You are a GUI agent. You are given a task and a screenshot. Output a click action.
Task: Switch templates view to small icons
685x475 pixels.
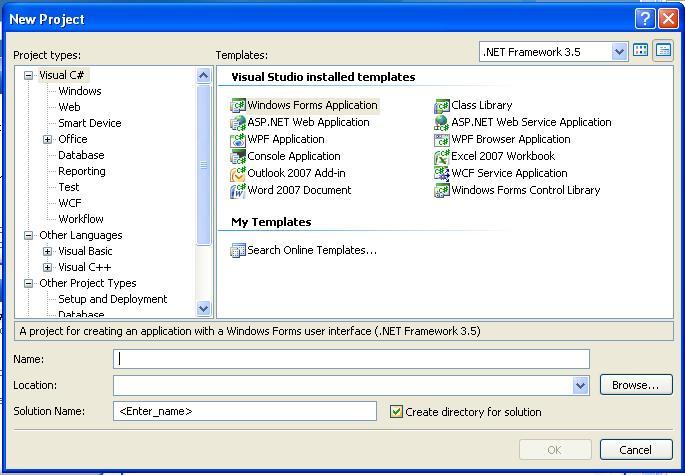(x=663, y=51)
